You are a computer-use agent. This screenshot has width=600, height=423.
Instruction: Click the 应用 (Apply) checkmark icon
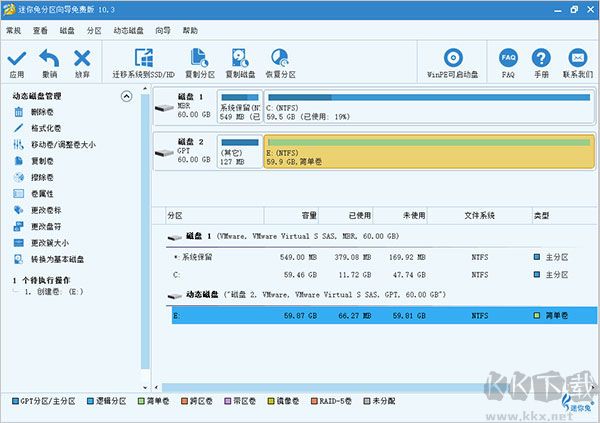(17, 59)
